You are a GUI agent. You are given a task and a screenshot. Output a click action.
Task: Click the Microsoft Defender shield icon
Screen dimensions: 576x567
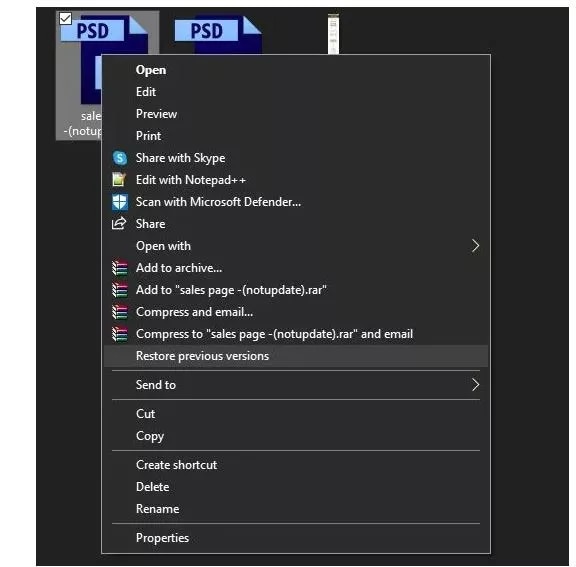(x=120, y=202)
